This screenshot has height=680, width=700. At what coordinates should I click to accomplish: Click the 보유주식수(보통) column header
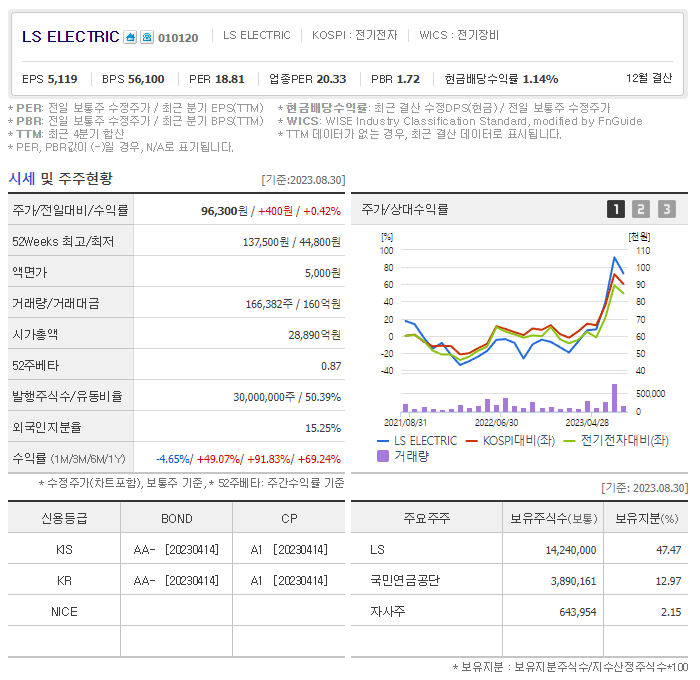[x=554, y=518]
